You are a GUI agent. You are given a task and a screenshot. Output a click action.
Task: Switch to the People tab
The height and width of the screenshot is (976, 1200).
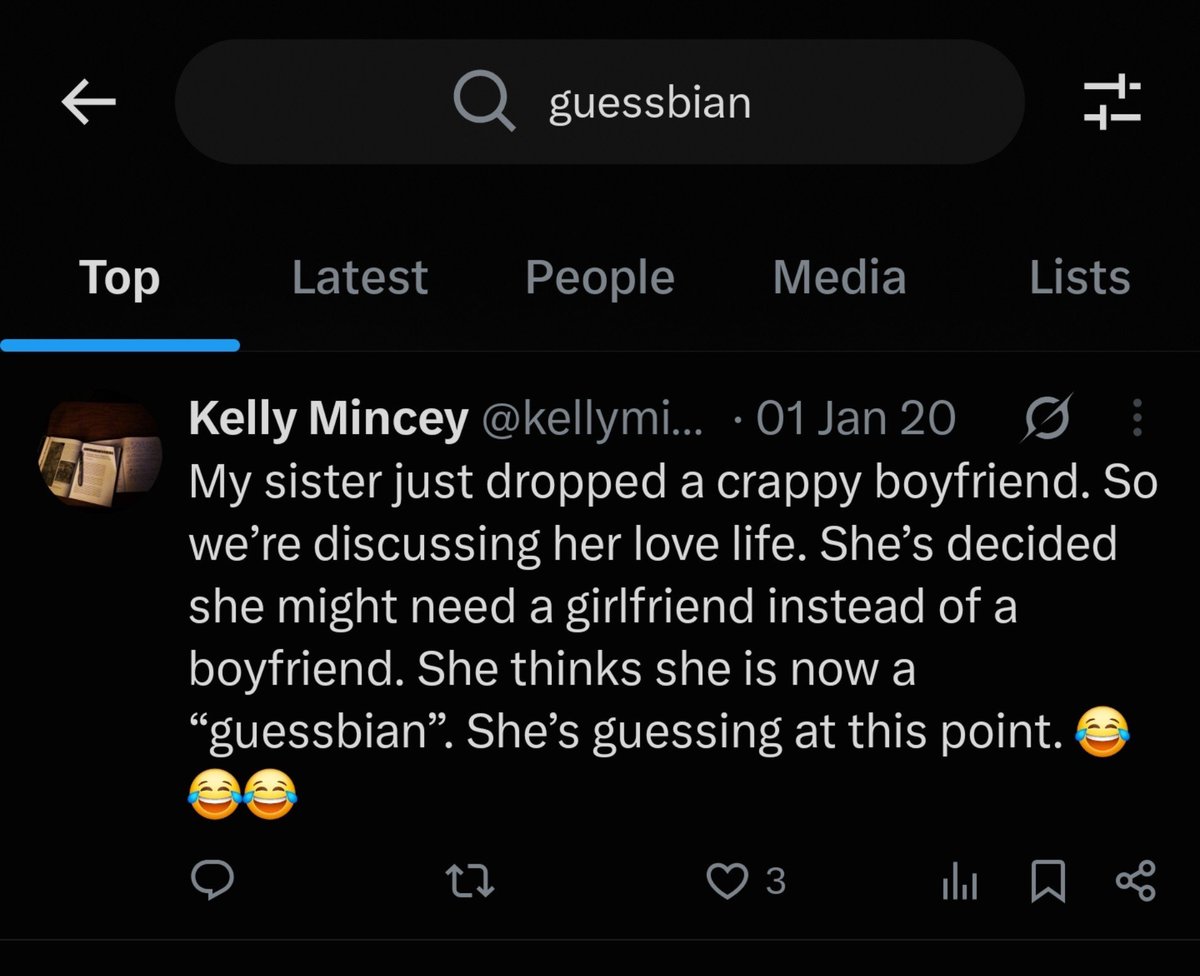point(600,278)
